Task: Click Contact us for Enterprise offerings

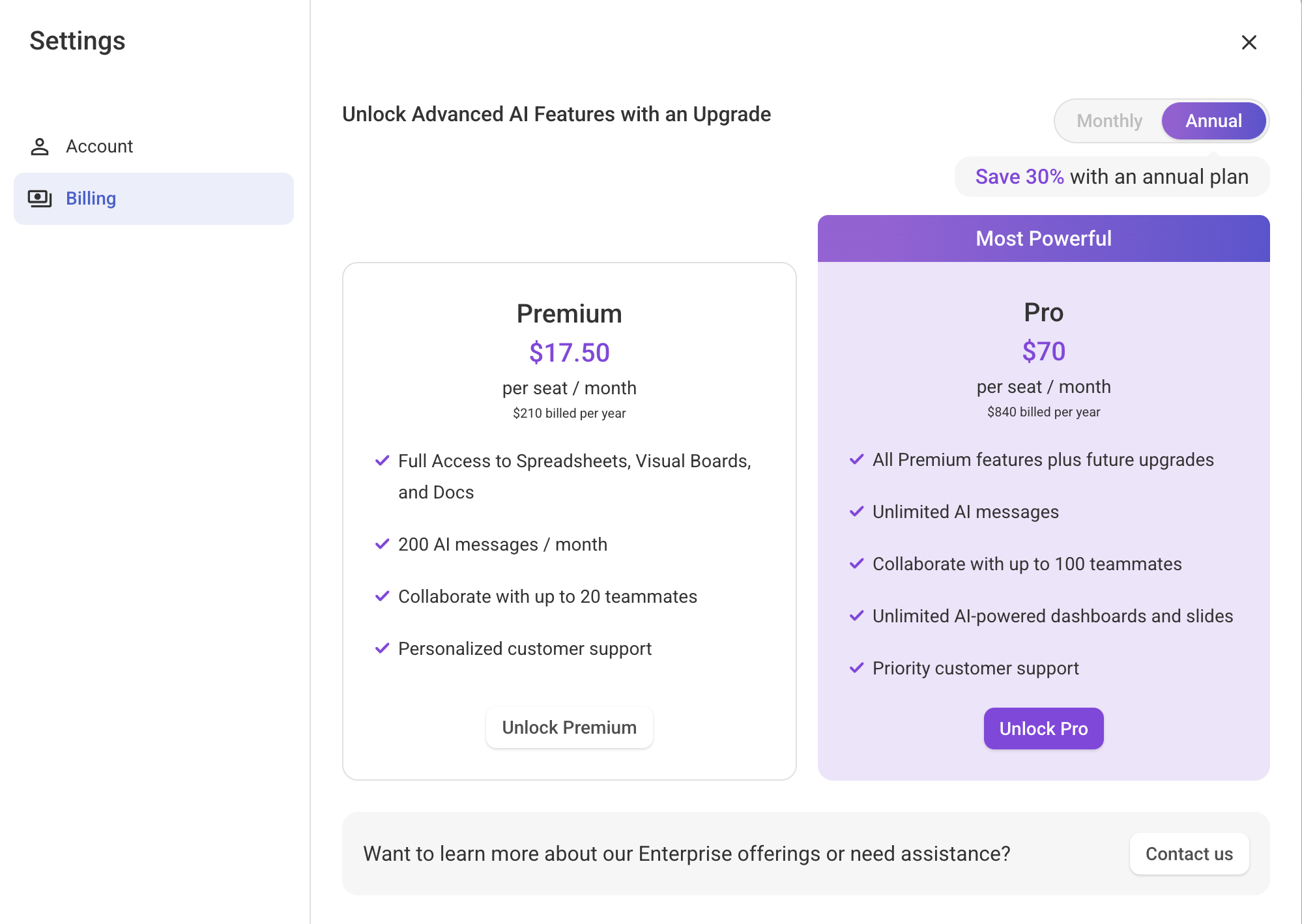Action: pos(1189,854)
